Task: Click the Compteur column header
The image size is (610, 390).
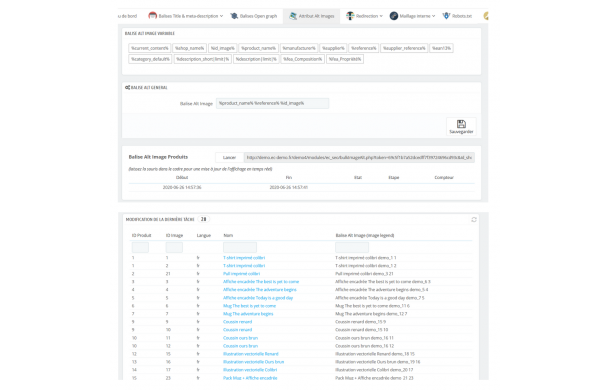Action: pos(444,177)
